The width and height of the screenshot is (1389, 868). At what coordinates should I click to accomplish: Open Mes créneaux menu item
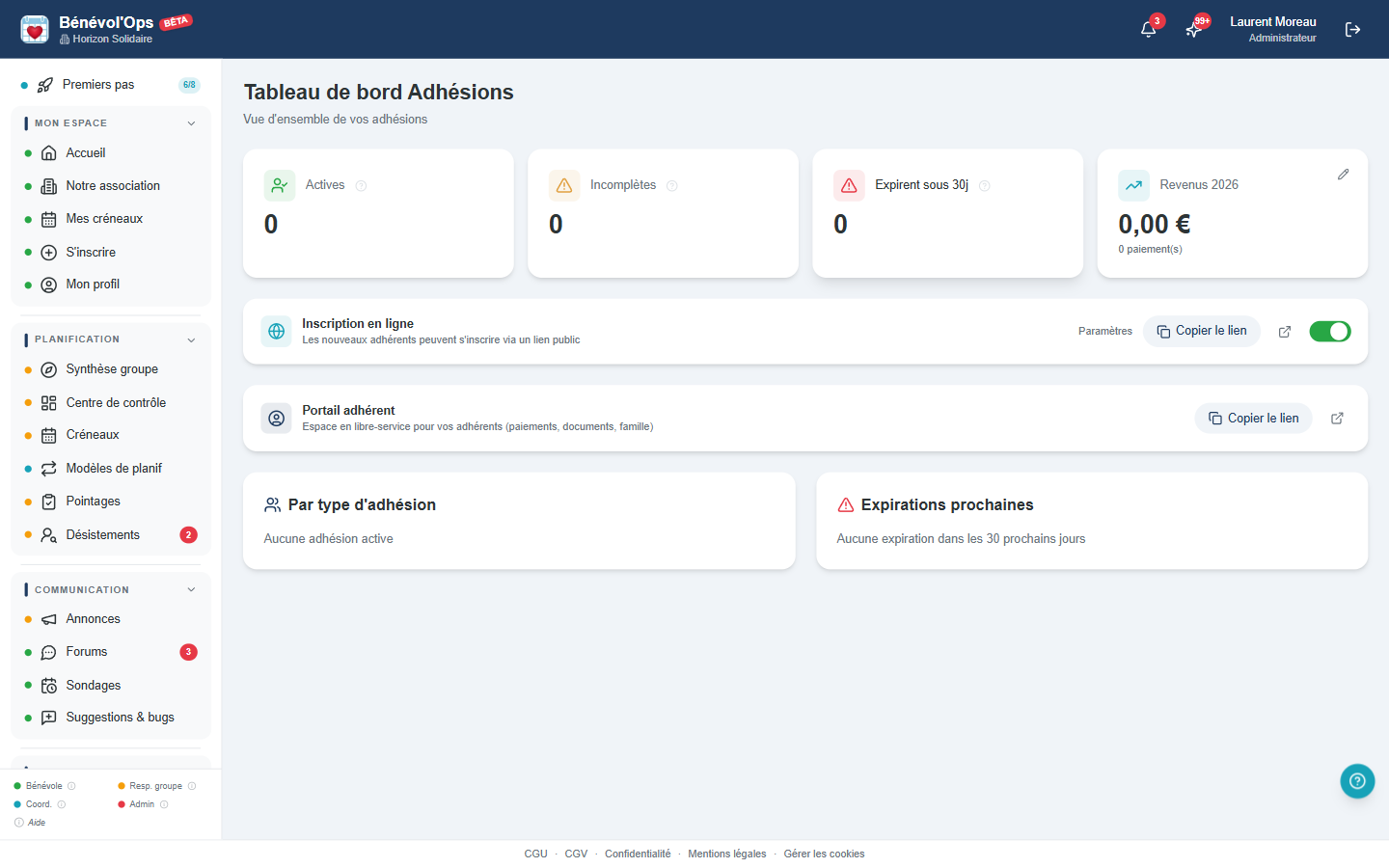tap(110, 219)
